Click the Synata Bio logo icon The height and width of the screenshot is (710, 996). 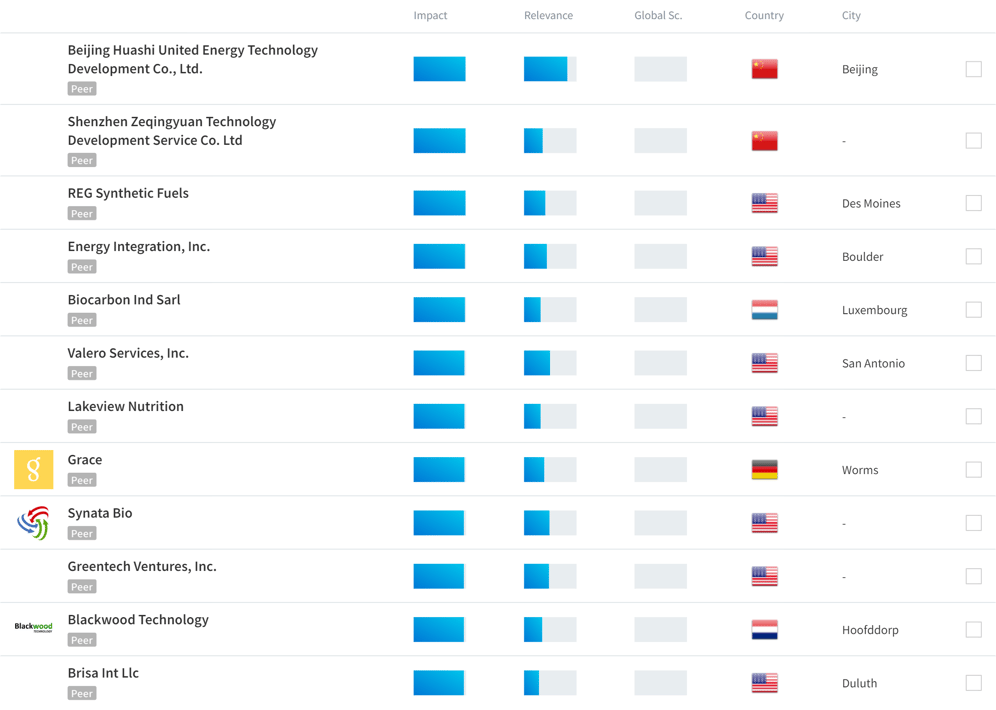(x=33, y=523)
